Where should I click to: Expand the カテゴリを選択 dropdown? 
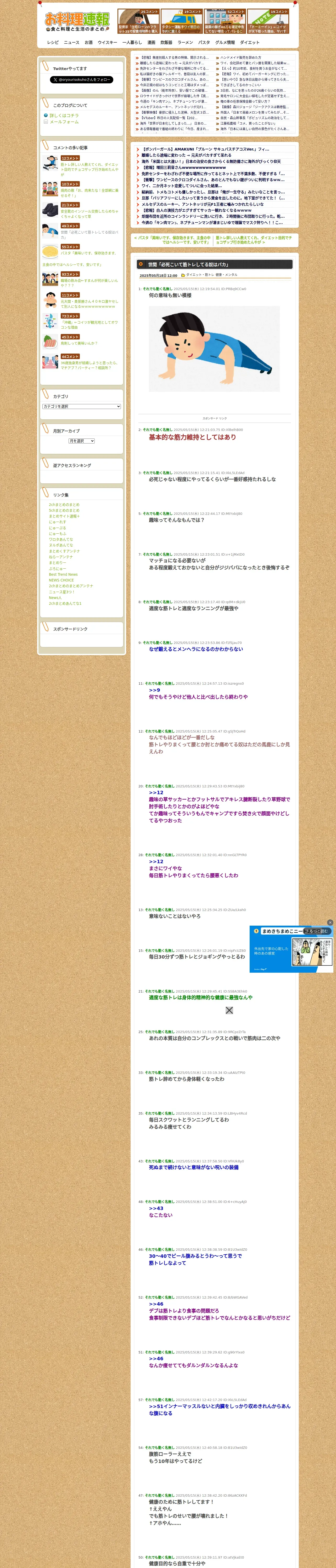point(82,406)
